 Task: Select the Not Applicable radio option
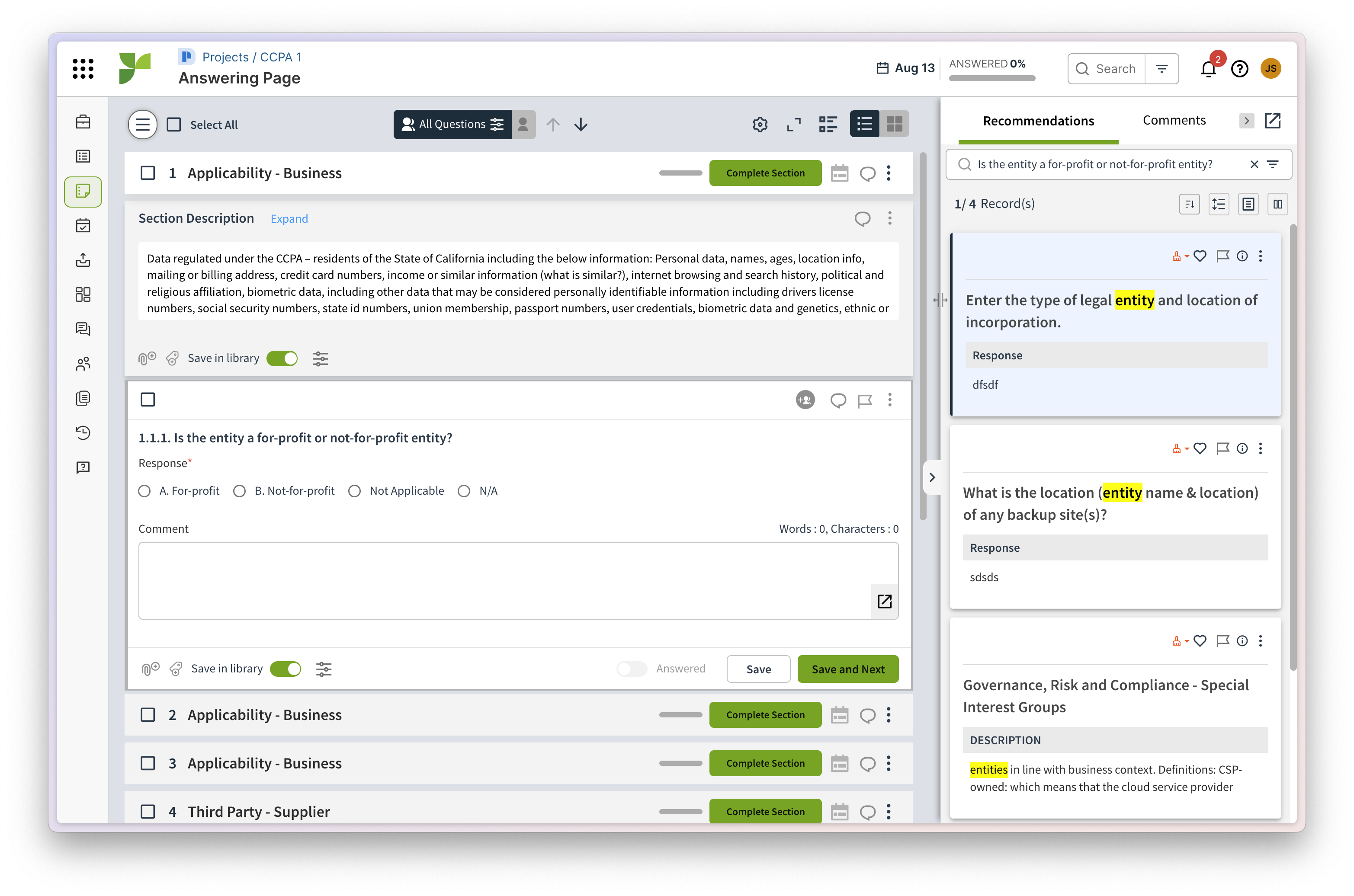(354, 491)
